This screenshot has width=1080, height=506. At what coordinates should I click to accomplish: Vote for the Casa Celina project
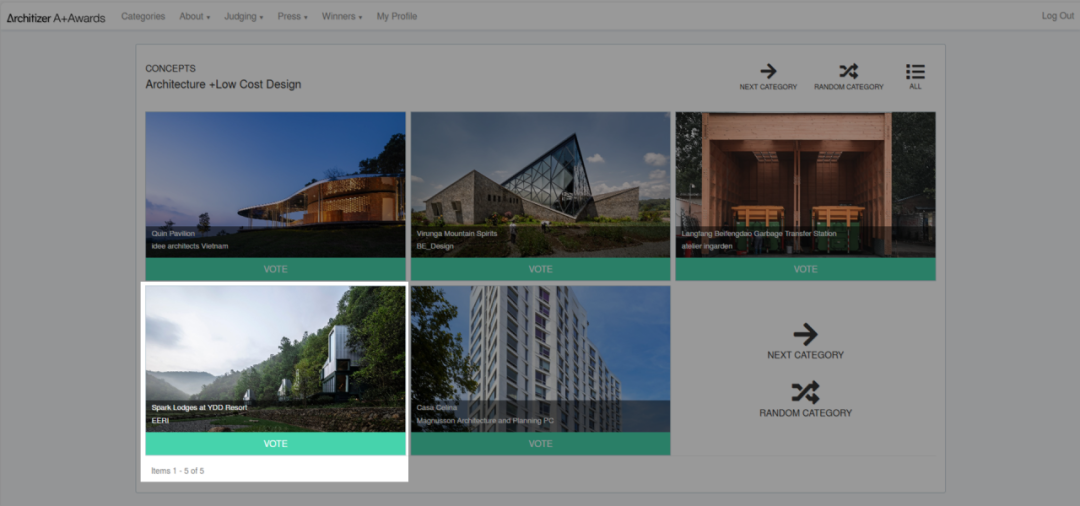540,443
